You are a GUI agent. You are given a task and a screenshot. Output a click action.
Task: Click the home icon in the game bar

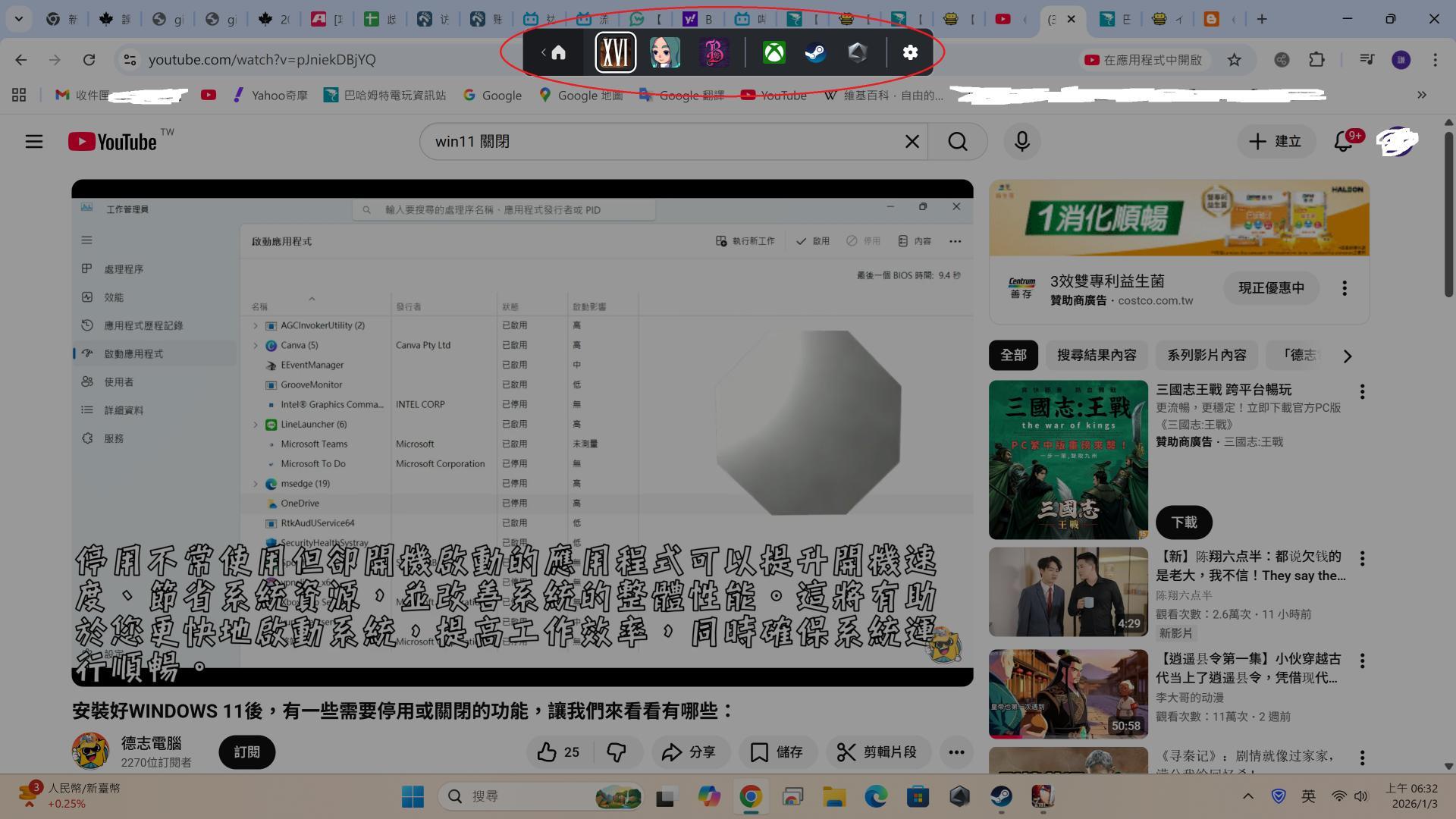(559, 53)
